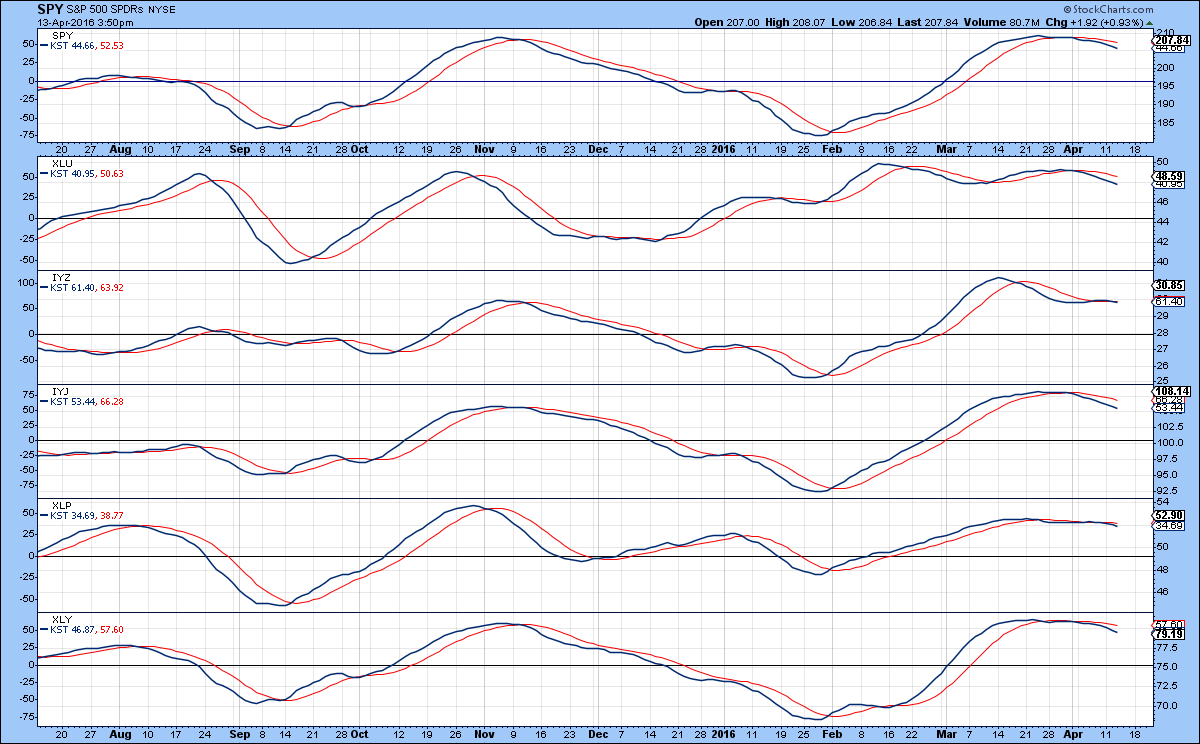The height and width of the screenshot is (744, 1200).
Task: Click the 52.90 price tag in XLP panel
Action: 1169,515
